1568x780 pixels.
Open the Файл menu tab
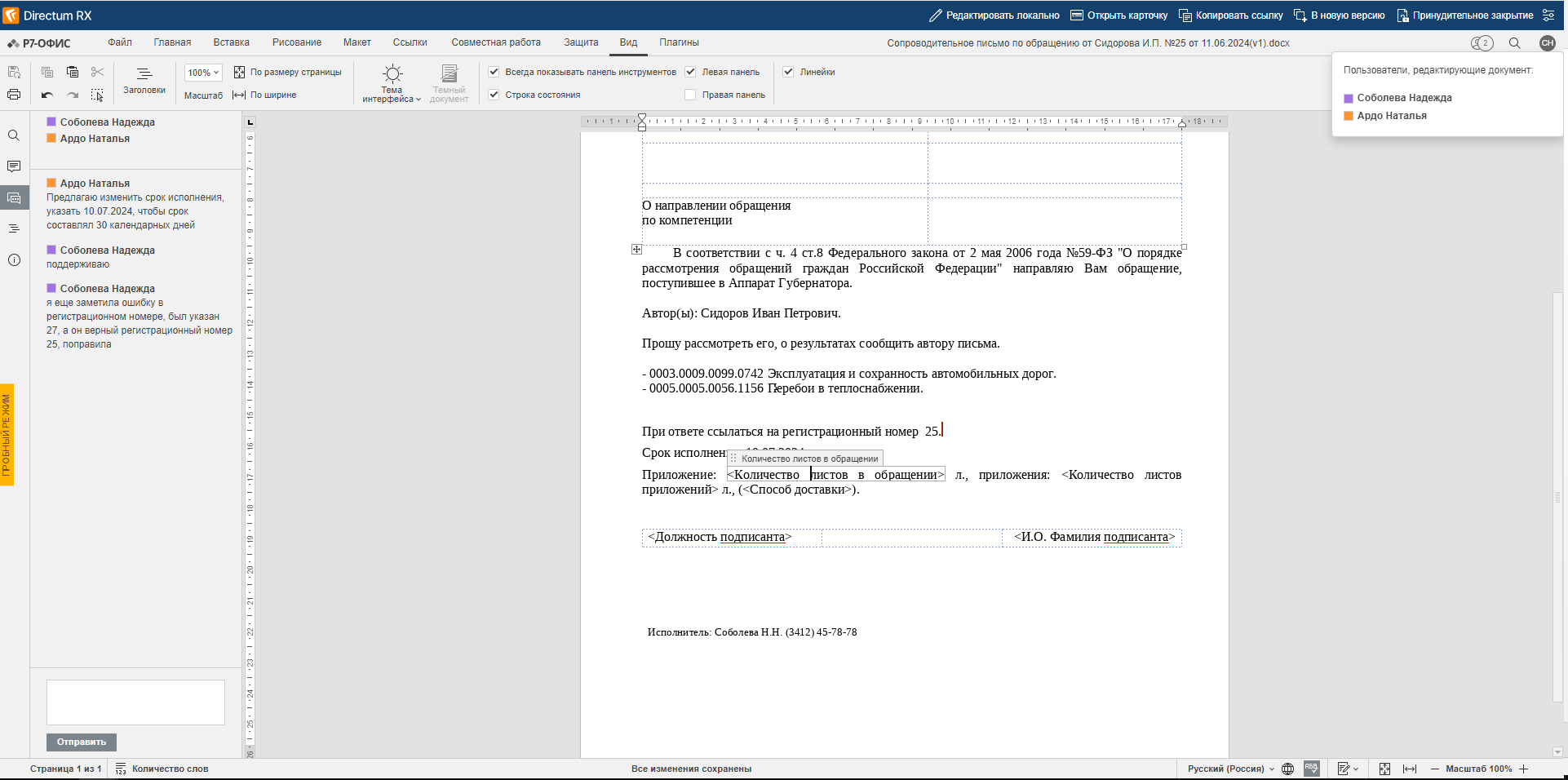tap(120, 42)
